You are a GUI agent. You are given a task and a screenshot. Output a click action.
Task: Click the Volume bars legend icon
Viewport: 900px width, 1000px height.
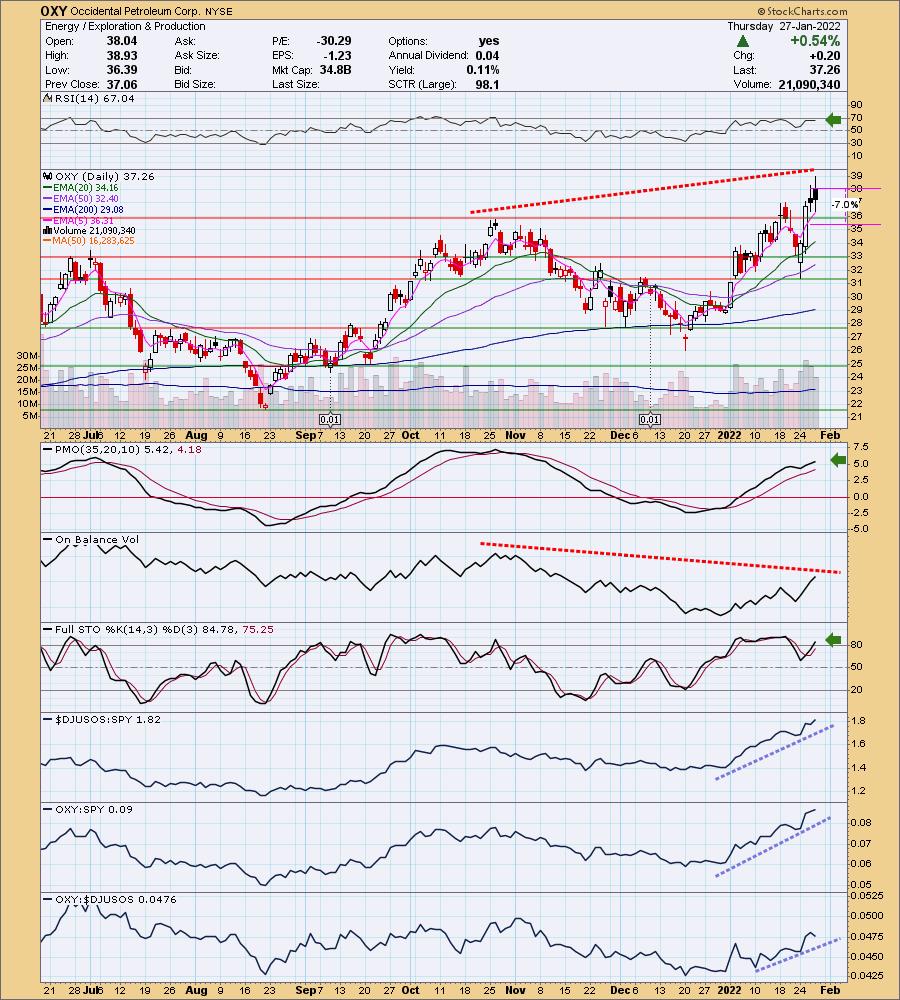click(x=48, y=230)
